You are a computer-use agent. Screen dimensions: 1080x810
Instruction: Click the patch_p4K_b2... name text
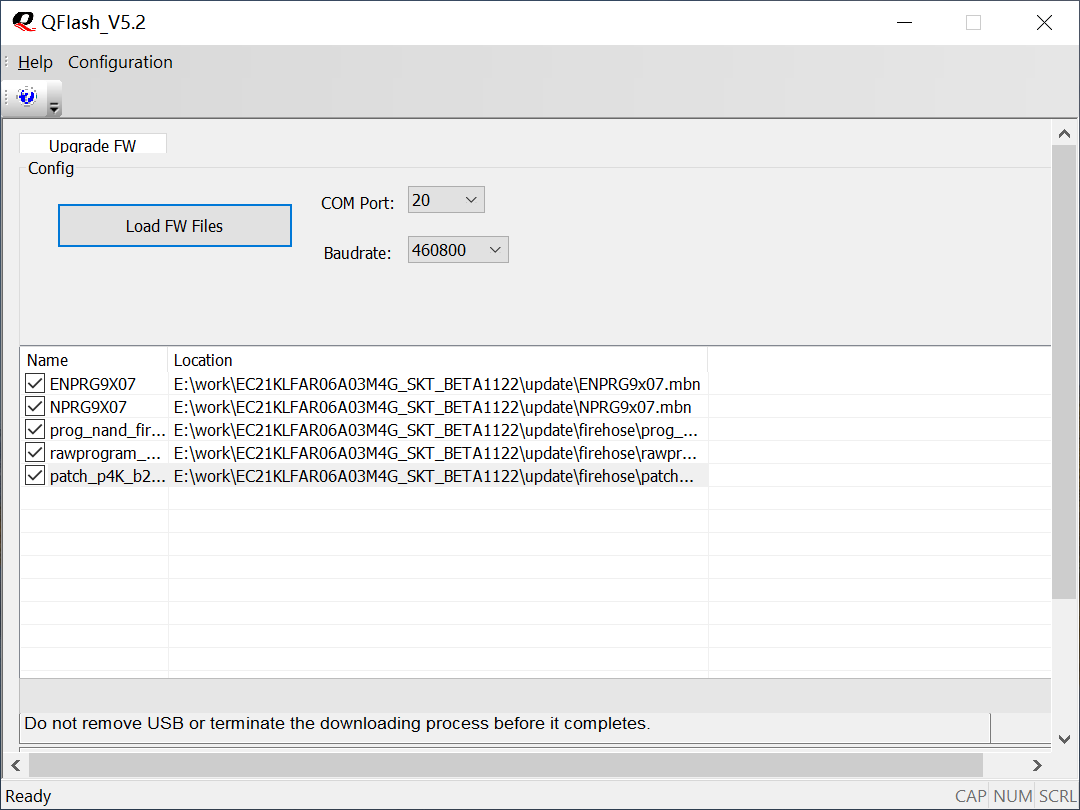(x=107, y=476)
